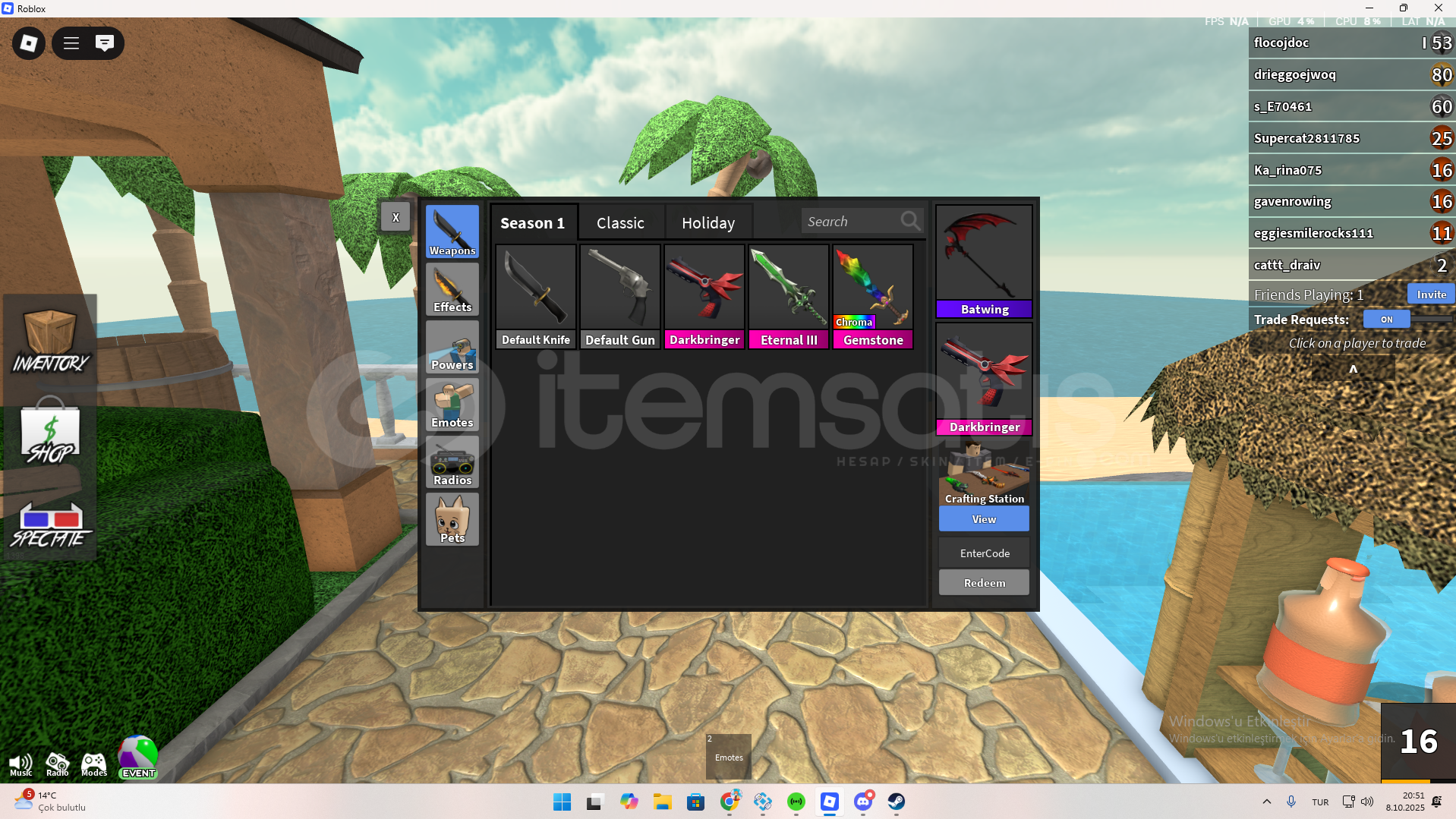This screenshot has height=819, width=1456.
Task: Select player Supercat2811785 in the leaderboard
Action: pyautogui.click(x=1352, y=138)
